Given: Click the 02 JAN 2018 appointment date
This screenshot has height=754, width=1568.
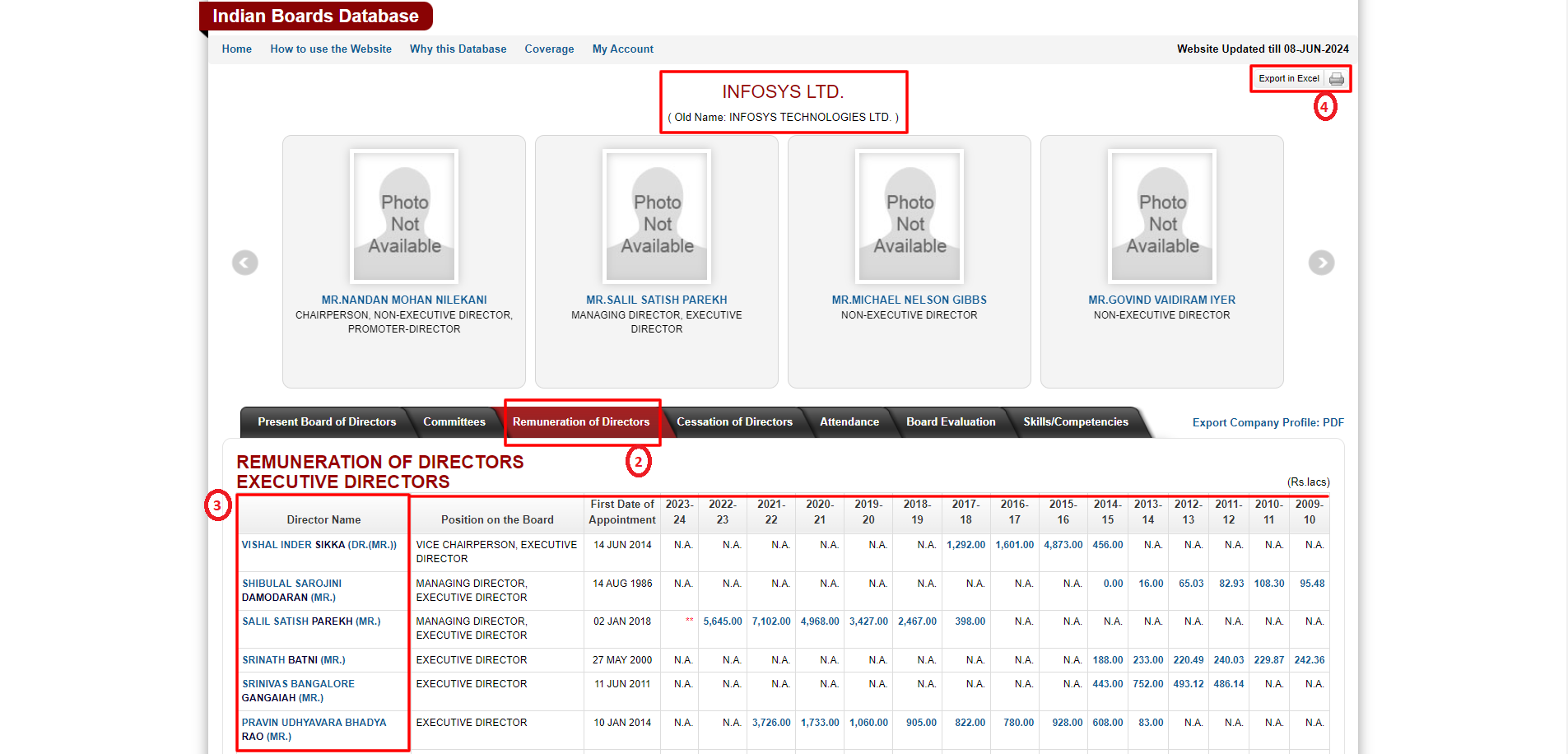Looking at the screenshot, I should pos(622,621).
